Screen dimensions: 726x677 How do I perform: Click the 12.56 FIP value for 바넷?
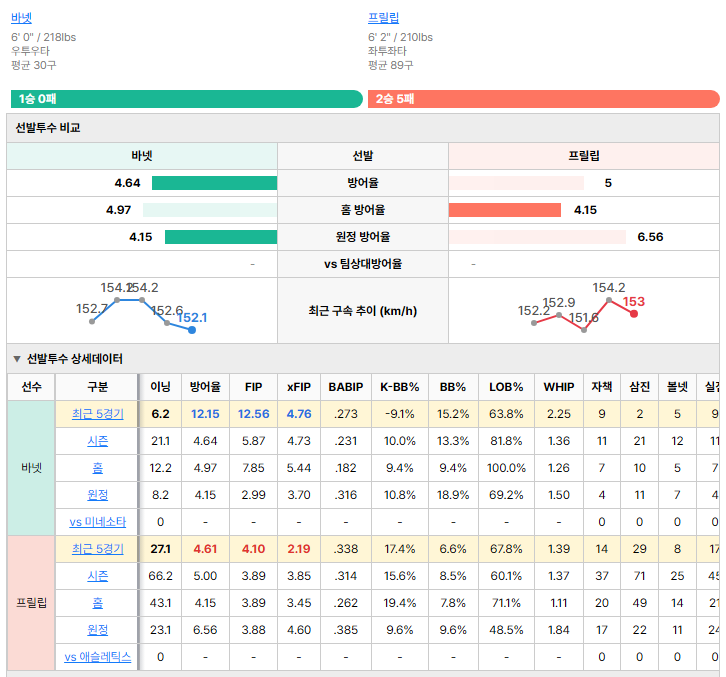pyautogui.click(x=253, y=414)
